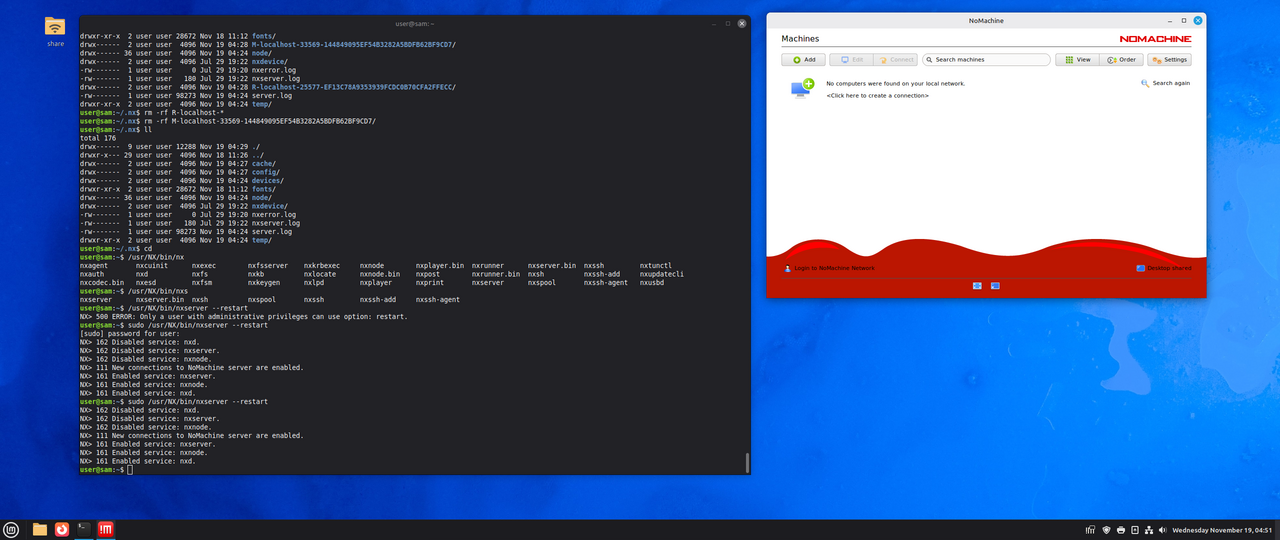Click left bottom display icon in NoMachine
1280x540 pixels.
977,286
